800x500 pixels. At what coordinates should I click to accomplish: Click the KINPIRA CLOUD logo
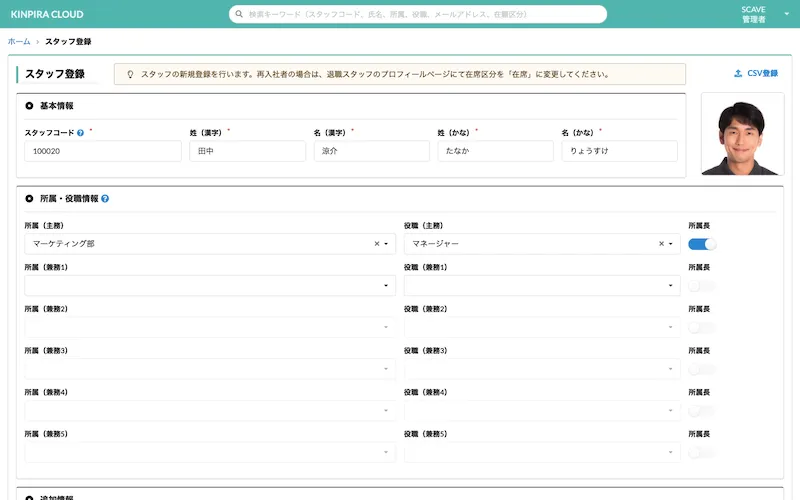click(x=47, y=15)
